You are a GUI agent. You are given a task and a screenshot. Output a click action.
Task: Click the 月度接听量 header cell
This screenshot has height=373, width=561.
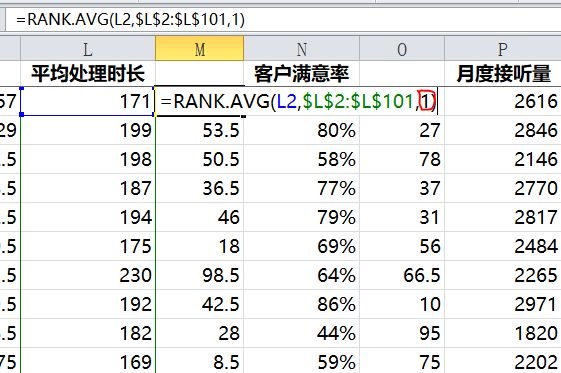coord(503,74)
